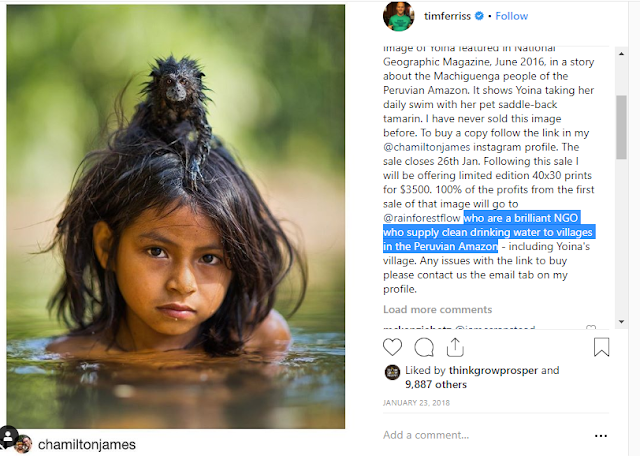
Task: Open timferriss profile picture avatar
Action: click(397, 17)
